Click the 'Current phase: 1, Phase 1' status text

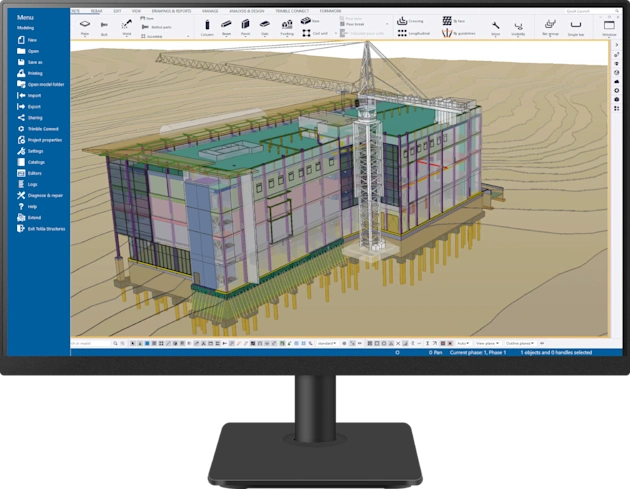(478, 353)
